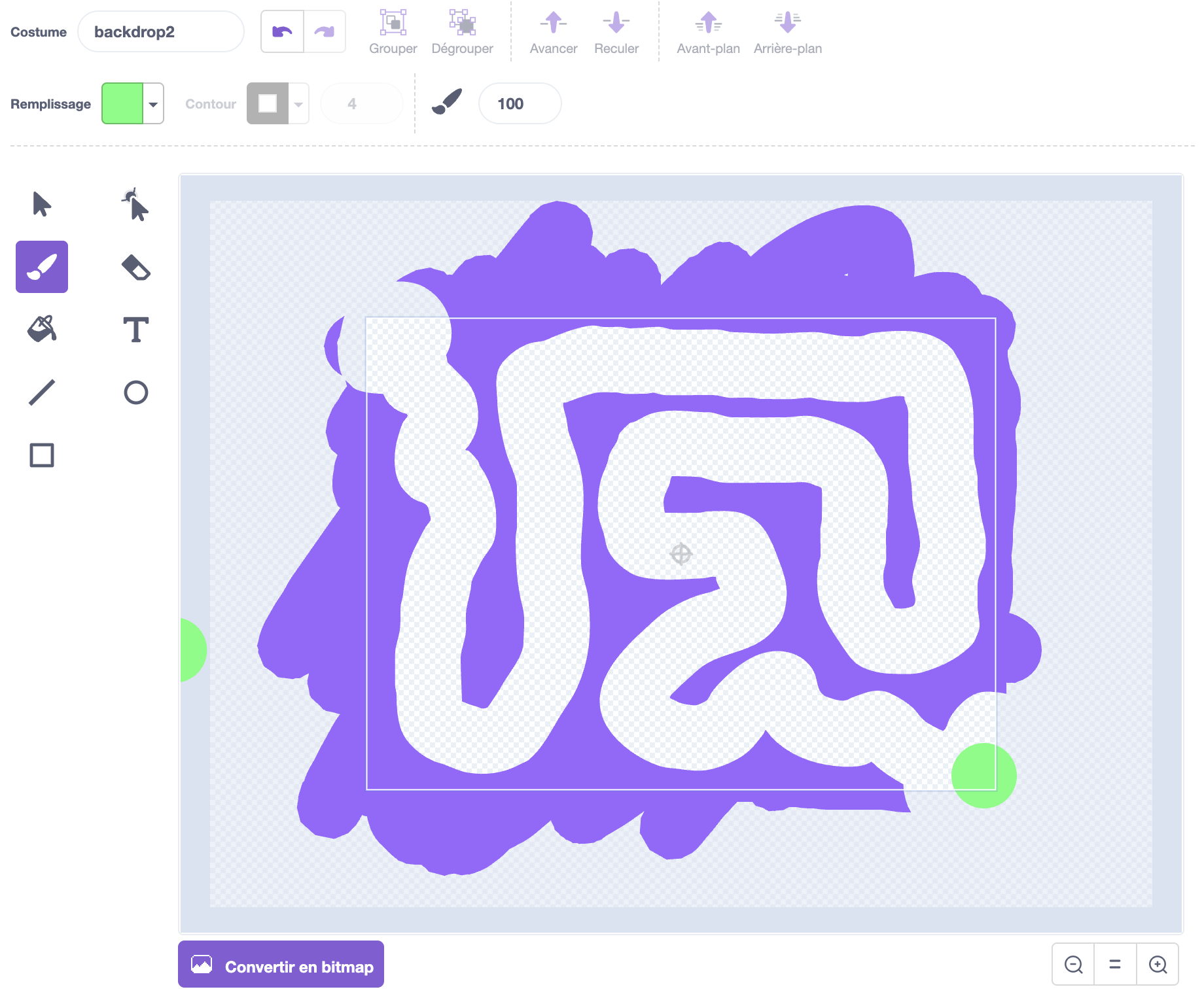Screen dimensions: 1204x1002
Task: Click Avant-plan to bring to front
Action: (x=708, y=31)
